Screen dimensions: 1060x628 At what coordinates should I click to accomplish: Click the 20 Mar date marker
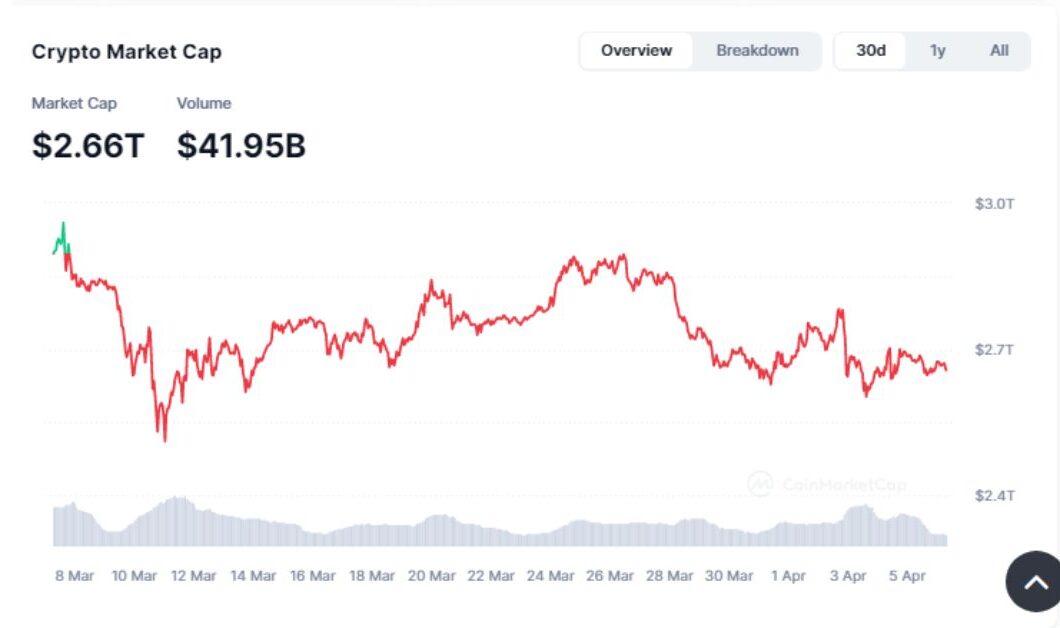[431, 576]
